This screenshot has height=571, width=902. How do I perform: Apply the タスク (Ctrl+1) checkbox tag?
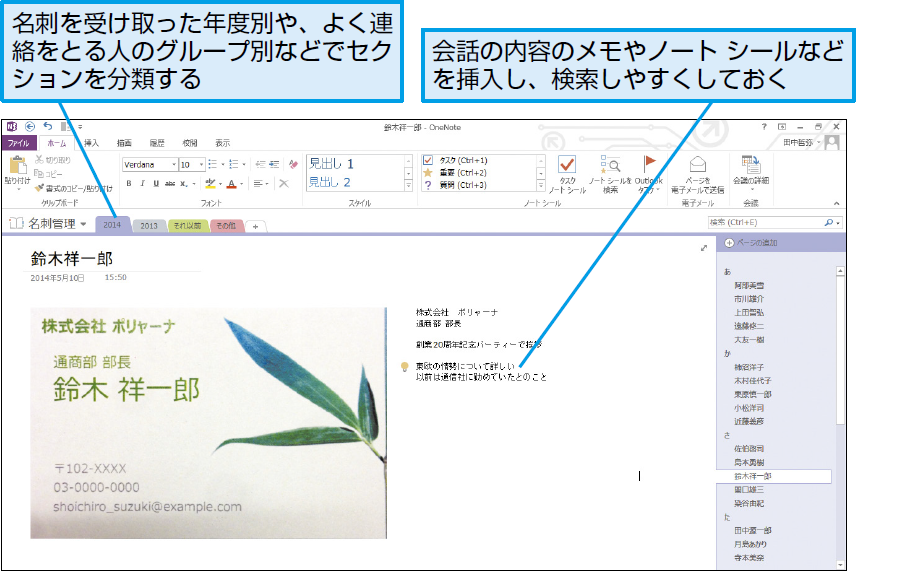click(x=455, y=160)
